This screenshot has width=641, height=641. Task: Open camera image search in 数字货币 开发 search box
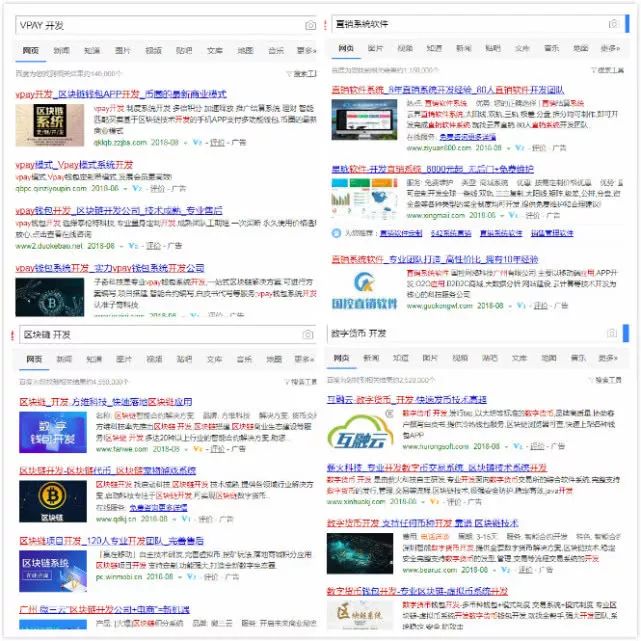click(x=612, y=333)
